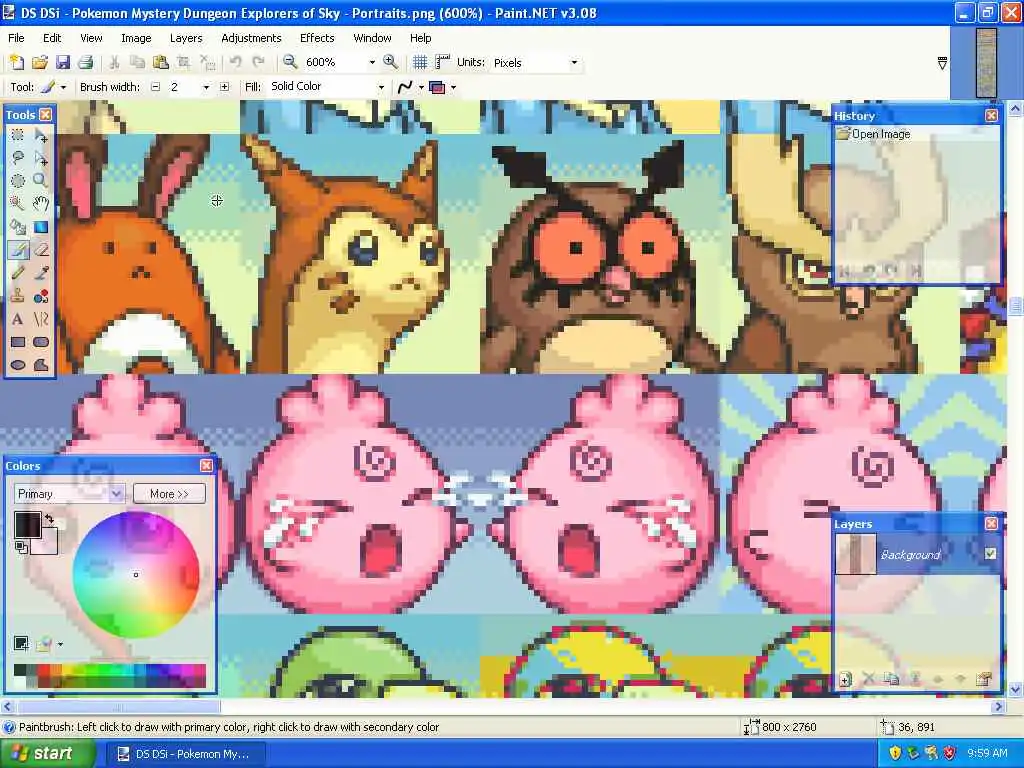The width and height of the screenshot is (1024, 768).
Task: Select the Pencil tool
Action: point(18,273)
